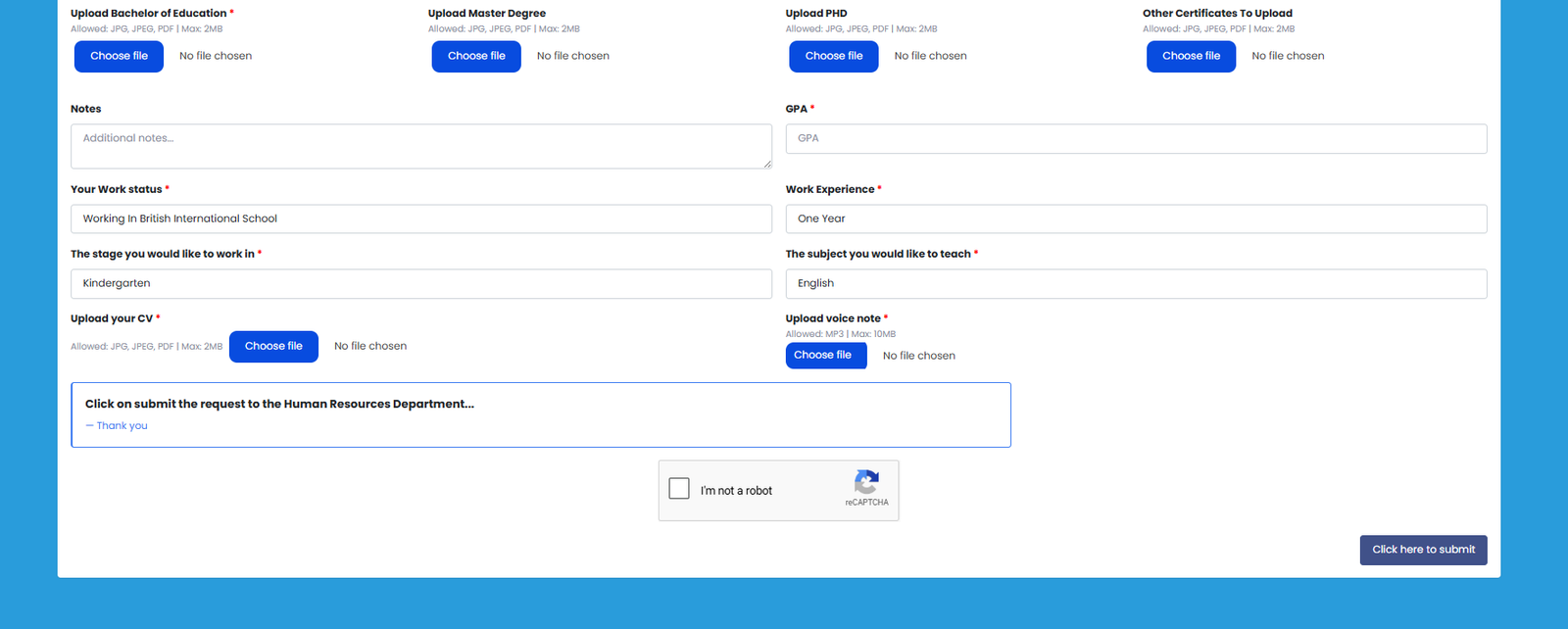Click No file chosen beside voice note
This screenshot has width=1568, height=629.
coord(918,356)
